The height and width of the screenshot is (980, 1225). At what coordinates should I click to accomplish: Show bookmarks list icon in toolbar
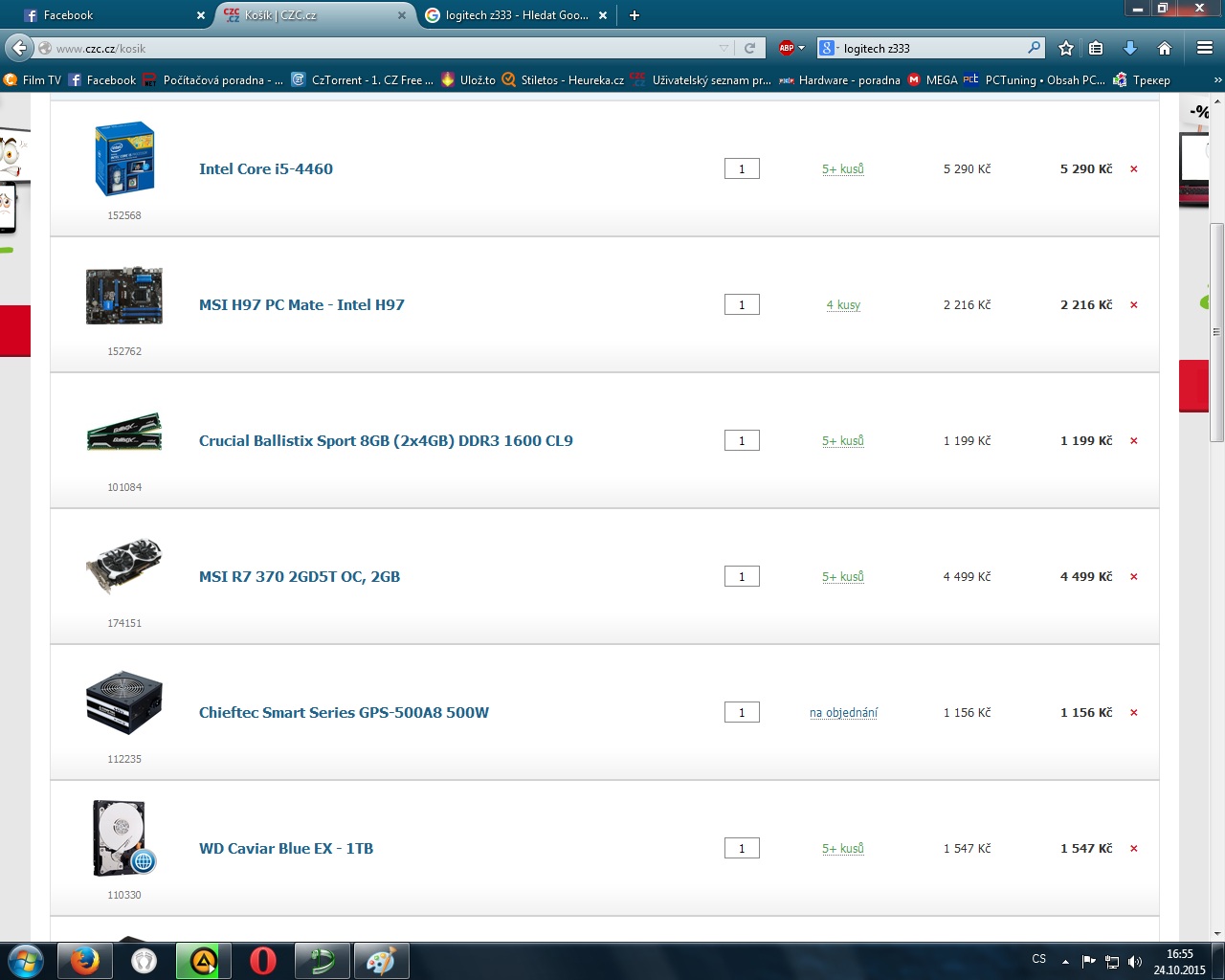tap(1097, 48)
